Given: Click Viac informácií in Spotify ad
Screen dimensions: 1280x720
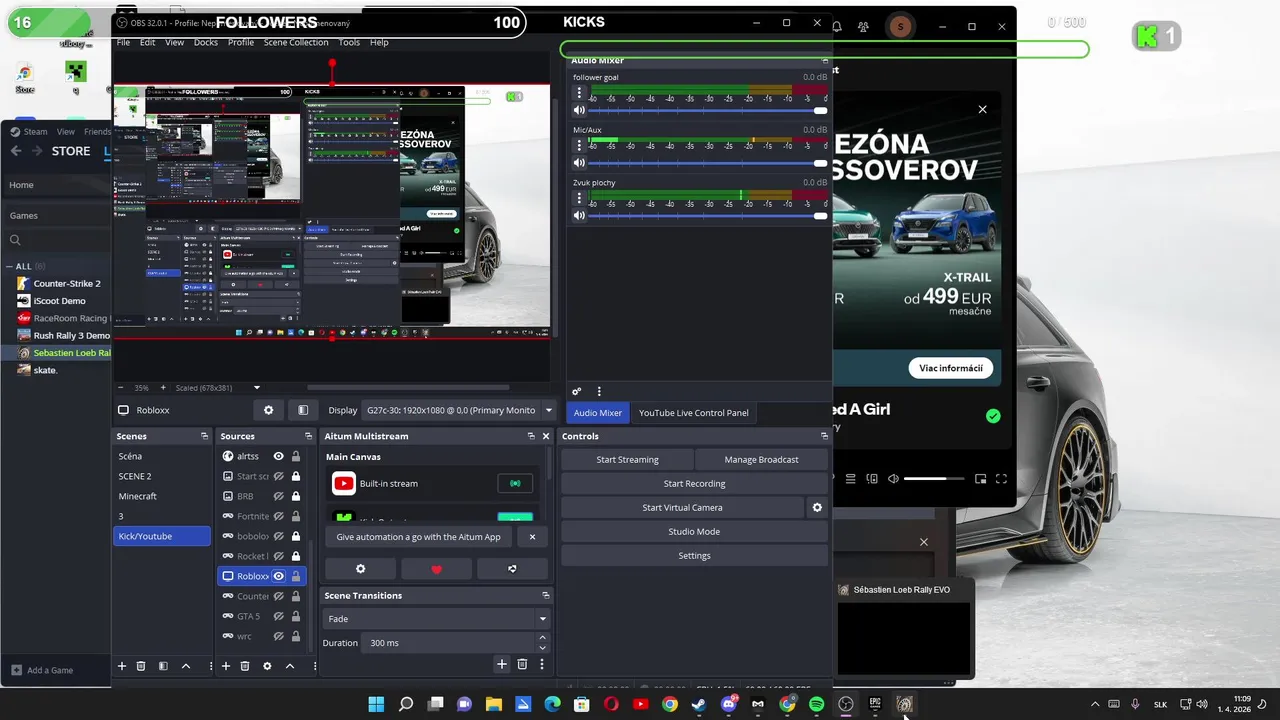Looking at the screenshot, I should (951, 368).
